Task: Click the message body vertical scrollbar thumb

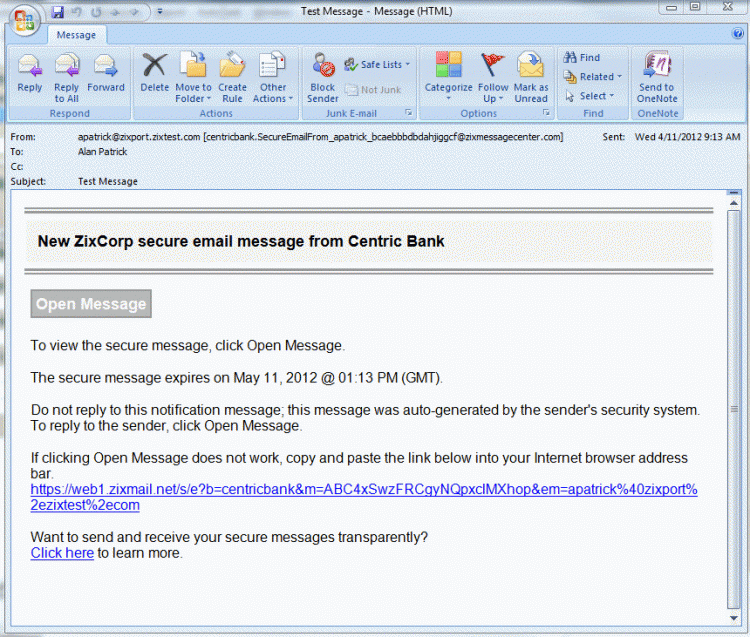Action: click(733, 409)
